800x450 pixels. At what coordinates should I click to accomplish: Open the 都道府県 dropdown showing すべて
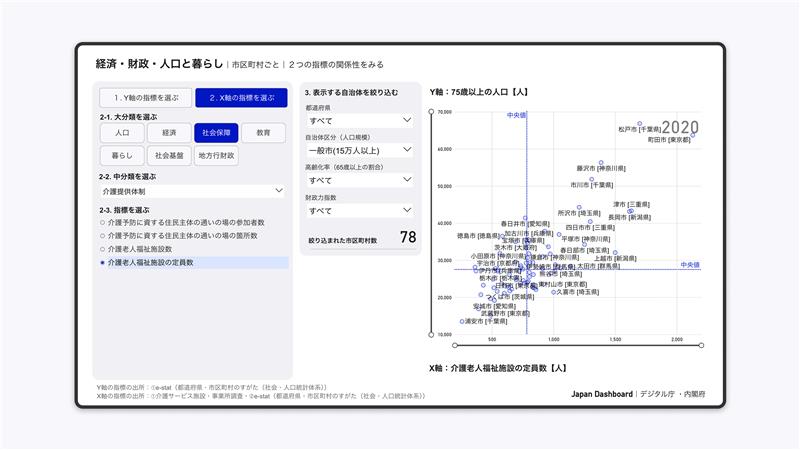360,121
